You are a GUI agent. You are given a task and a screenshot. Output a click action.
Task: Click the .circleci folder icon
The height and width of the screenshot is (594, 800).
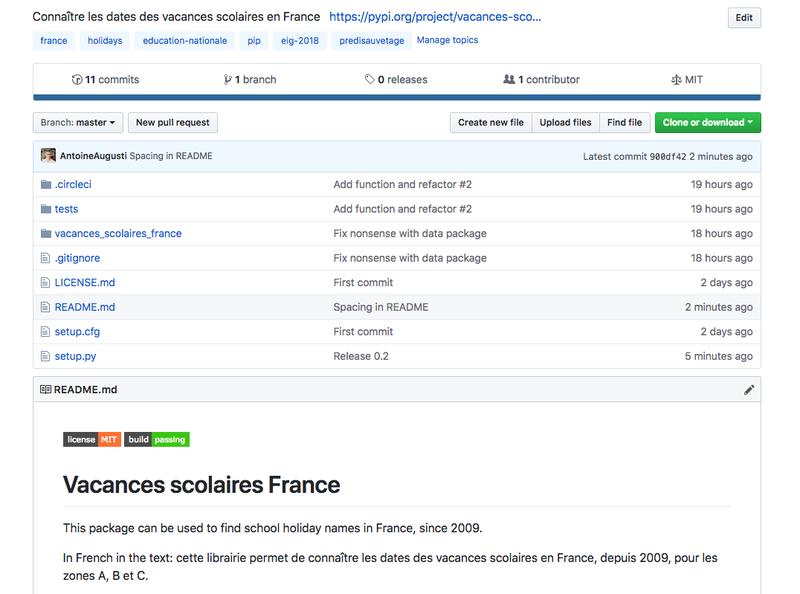pos(45,185)
